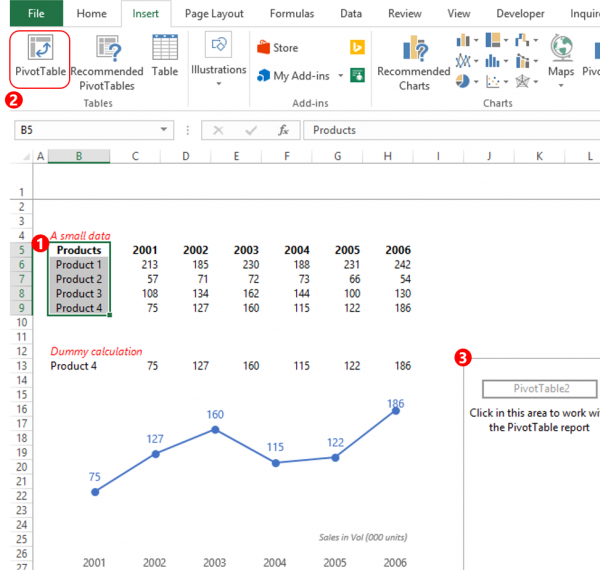
Task: Click the 186 data point on chart
Action: tap(396, 410)
